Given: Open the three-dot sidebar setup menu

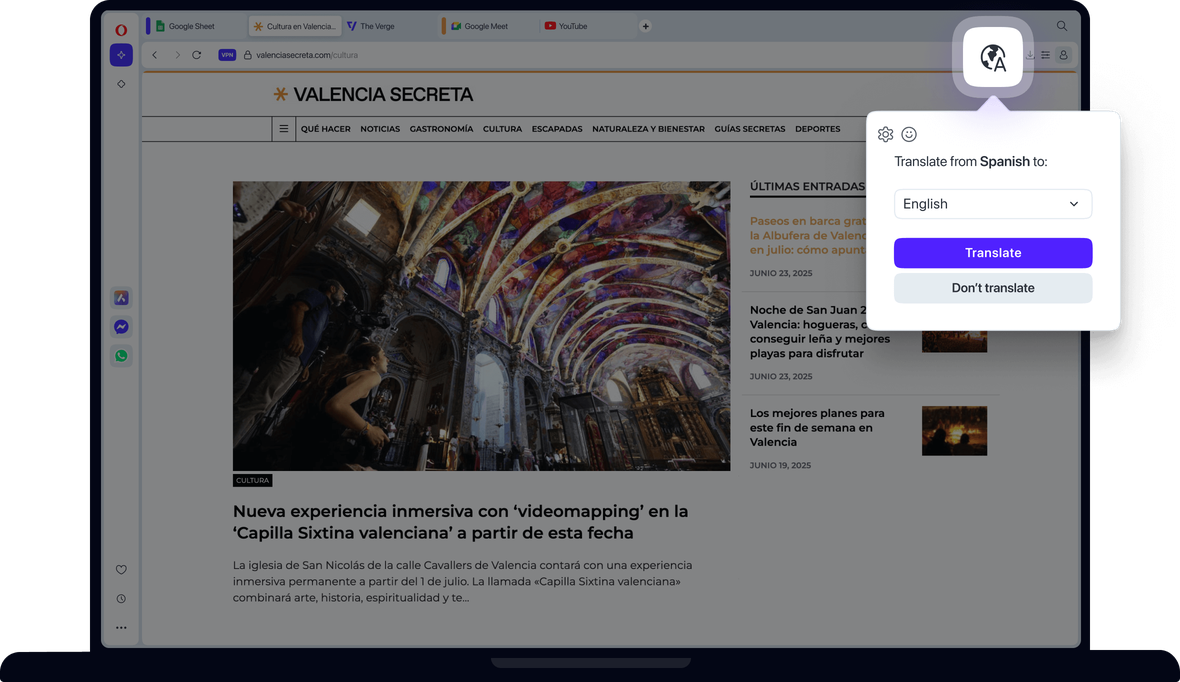Looking at the screenshot, I should pos(121,627).
